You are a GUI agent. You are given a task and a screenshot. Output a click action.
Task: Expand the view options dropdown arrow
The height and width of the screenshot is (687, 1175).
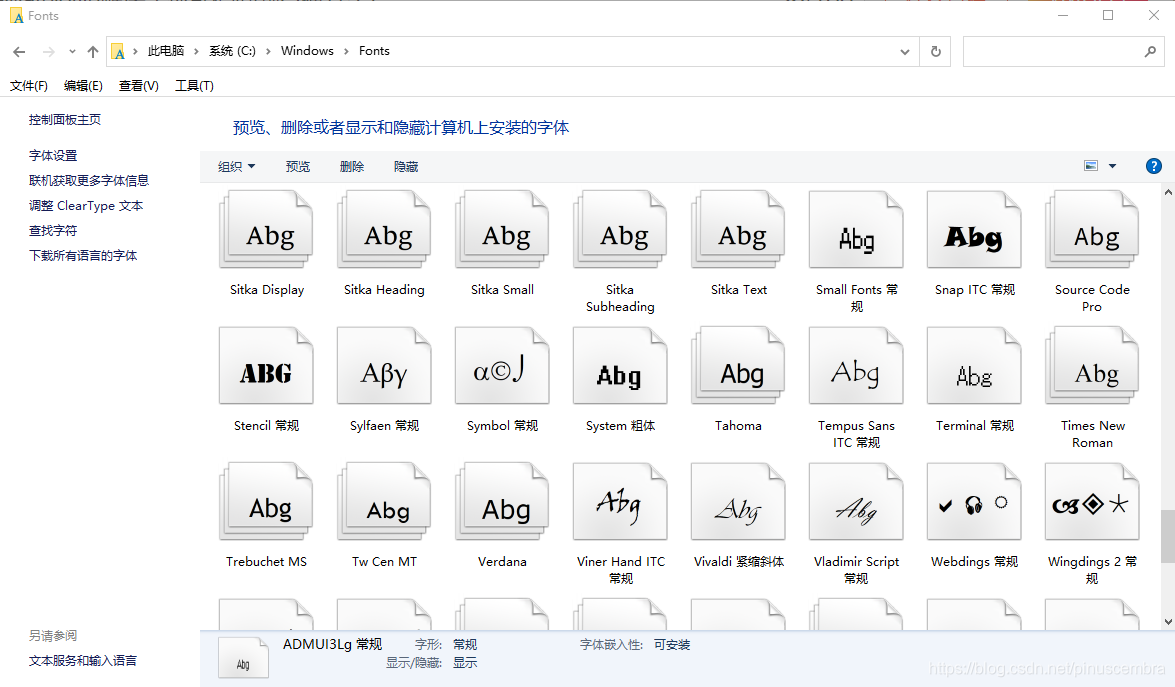click(x=1112, y=166)
